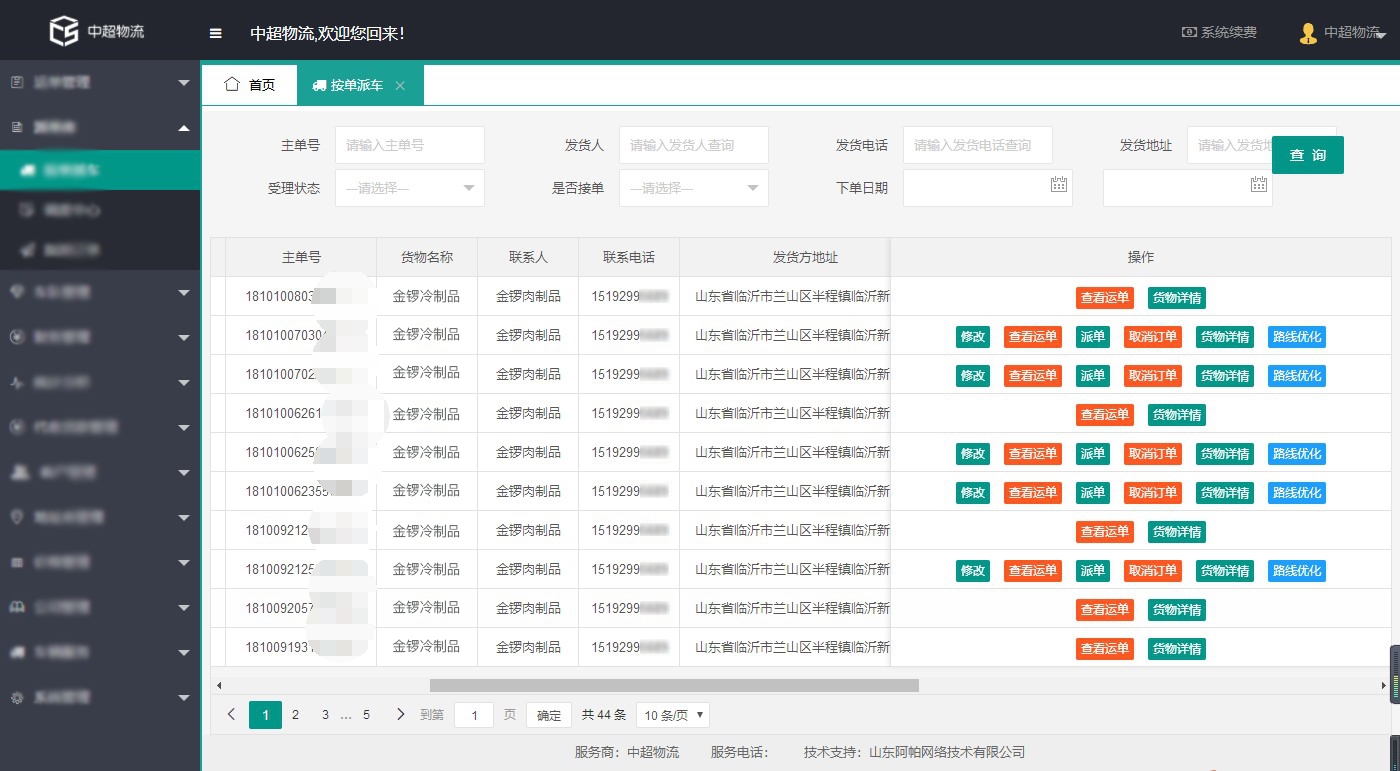The width and height of the screenshot is (1400, 771).
Task: Click 派单 for order 1810100703
Action: (x=1093, y=337)
